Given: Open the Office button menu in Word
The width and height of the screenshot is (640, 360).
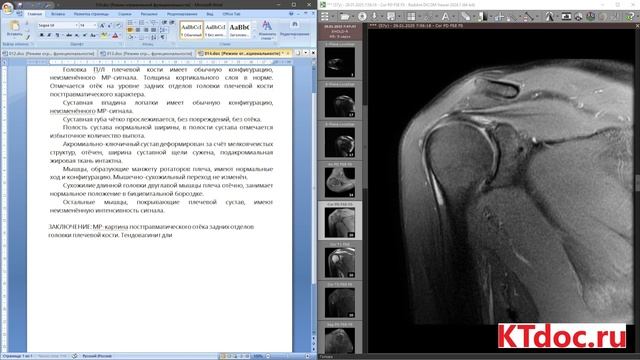Looking at the screenshot, I should [7, 7].
